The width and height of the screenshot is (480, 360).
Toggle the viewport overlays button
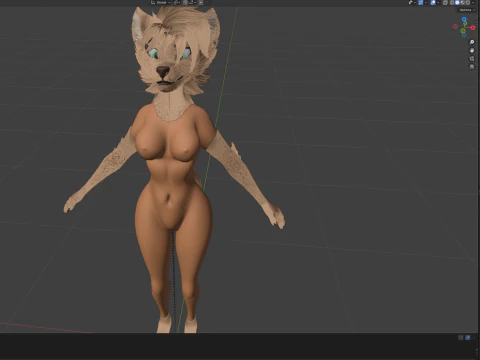433,2
